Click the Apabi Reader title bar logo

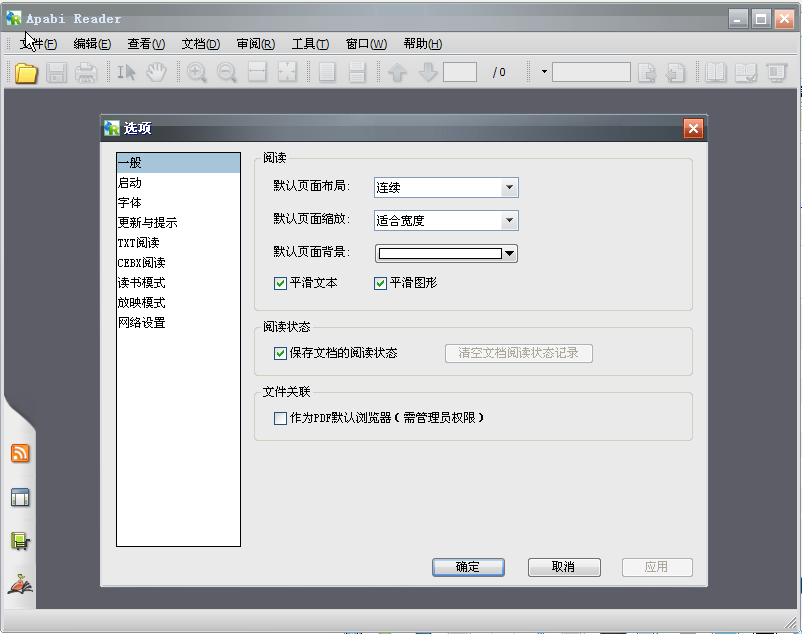[x=14, y=18]
